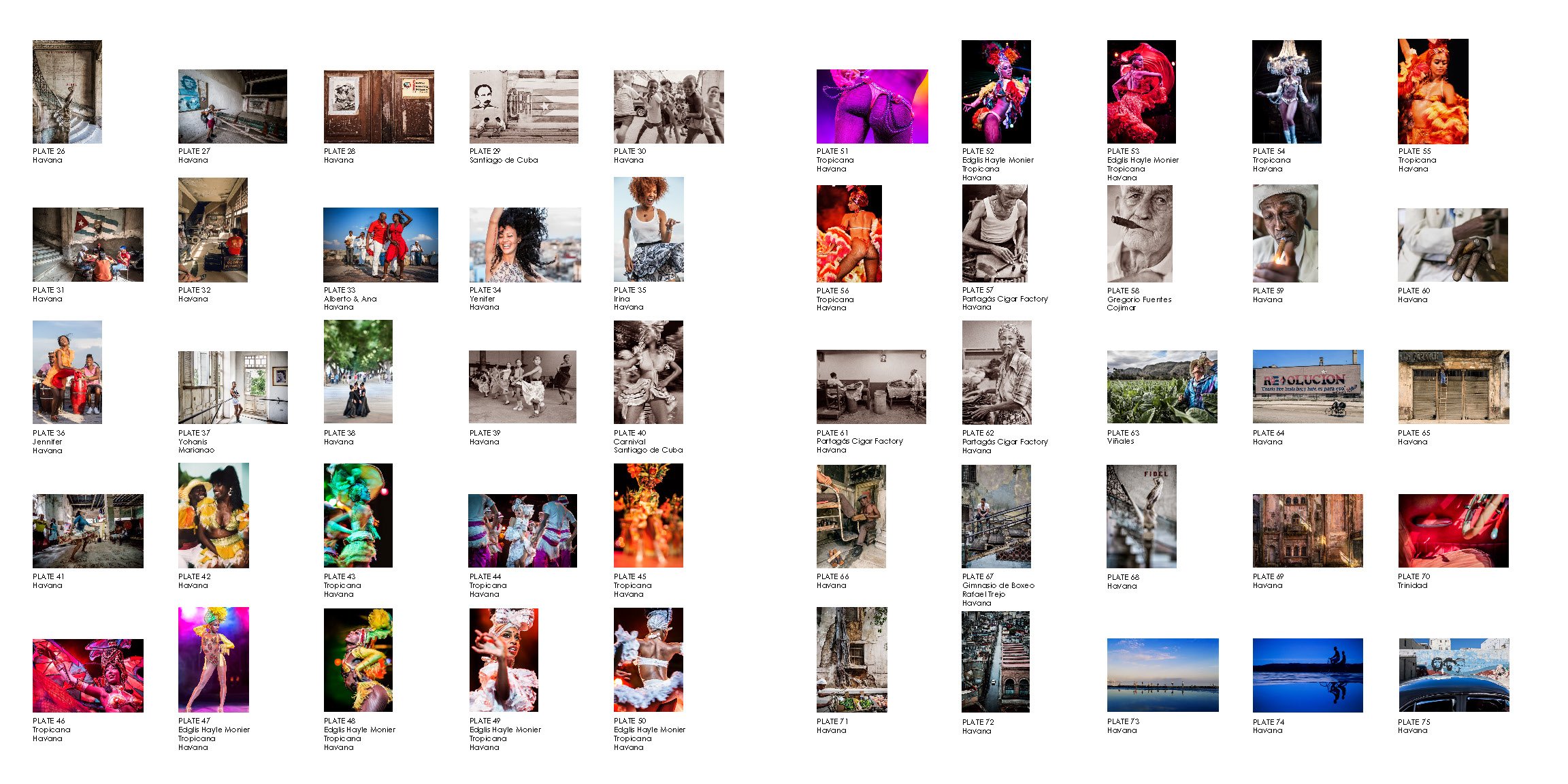Image resolution: width=1568 pixels, height=784 pixels.
Task: Select the Plate 53 red dress dancer photo
Action: pos(1141,92)
